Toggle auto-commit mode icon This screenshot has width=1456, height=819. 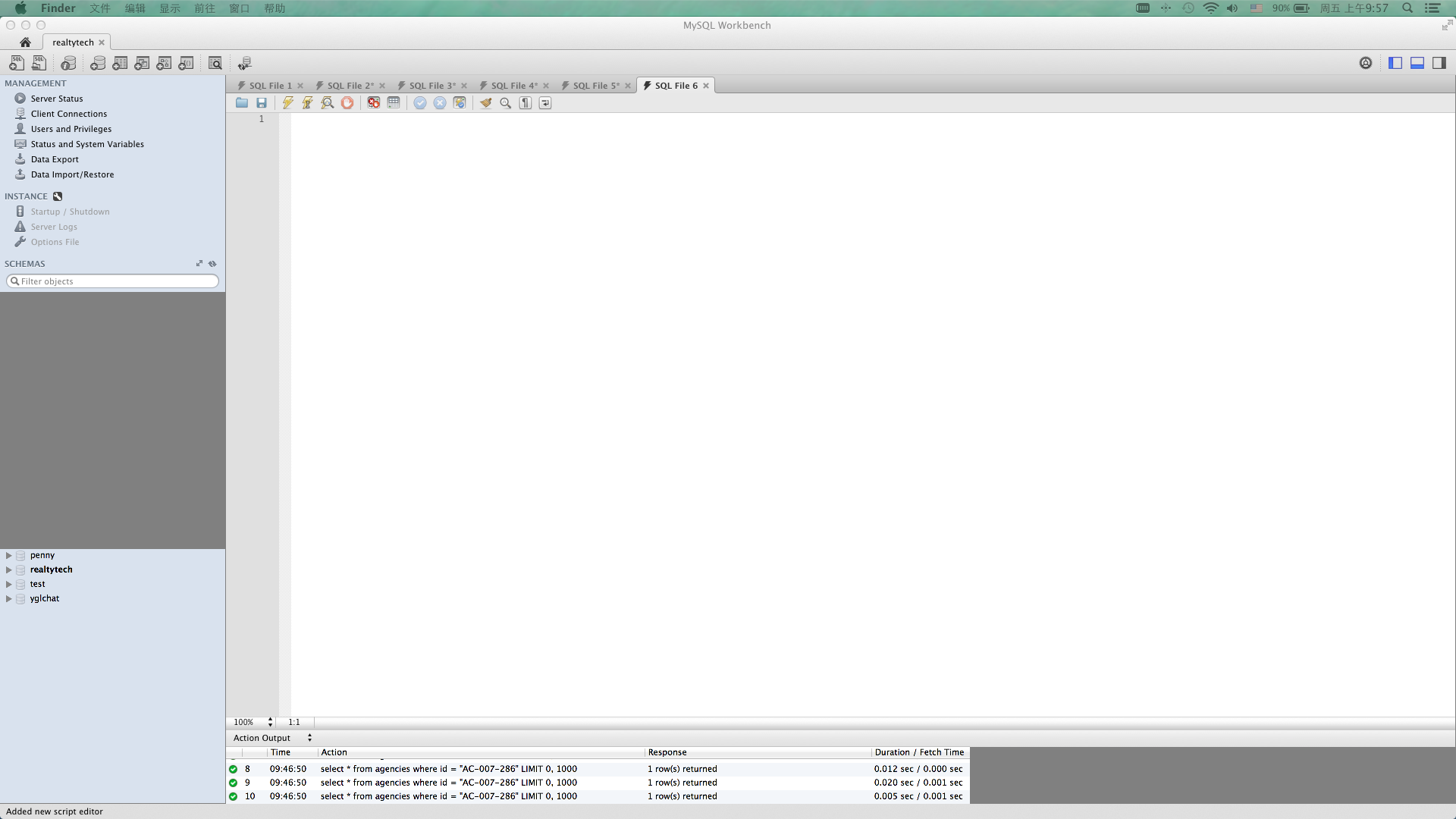click(460, 103)
